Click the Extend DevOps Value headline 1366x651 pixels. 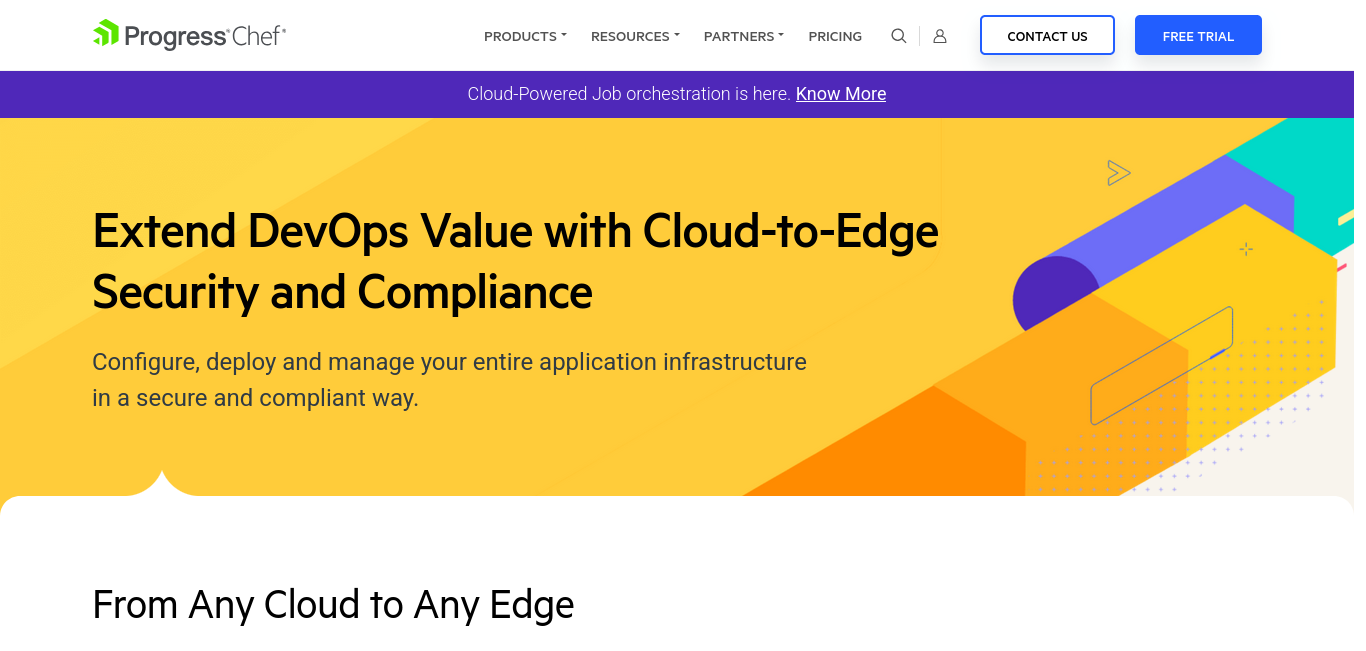[515, 261]
